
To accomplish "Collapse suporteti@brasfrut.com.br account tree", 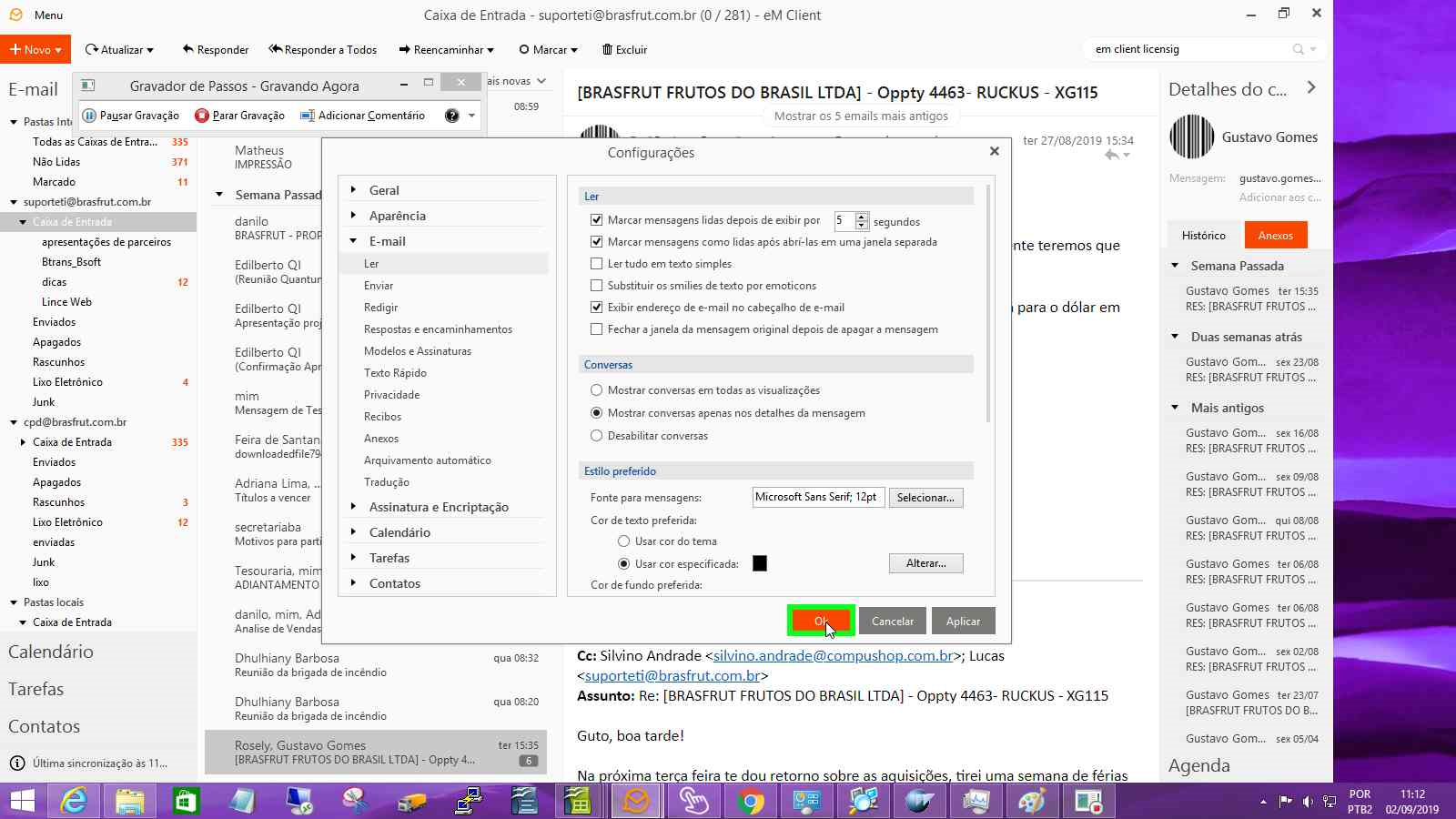I will (14, 202).
